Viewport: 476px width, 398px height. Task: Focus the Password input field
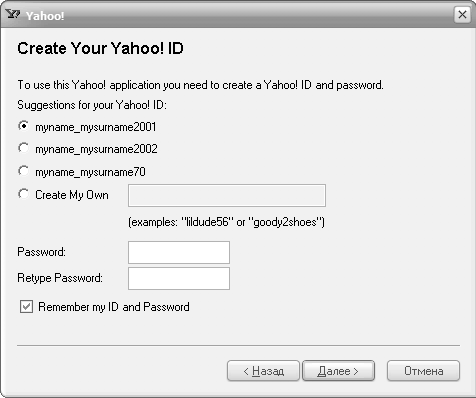click(x=179, y=252)
